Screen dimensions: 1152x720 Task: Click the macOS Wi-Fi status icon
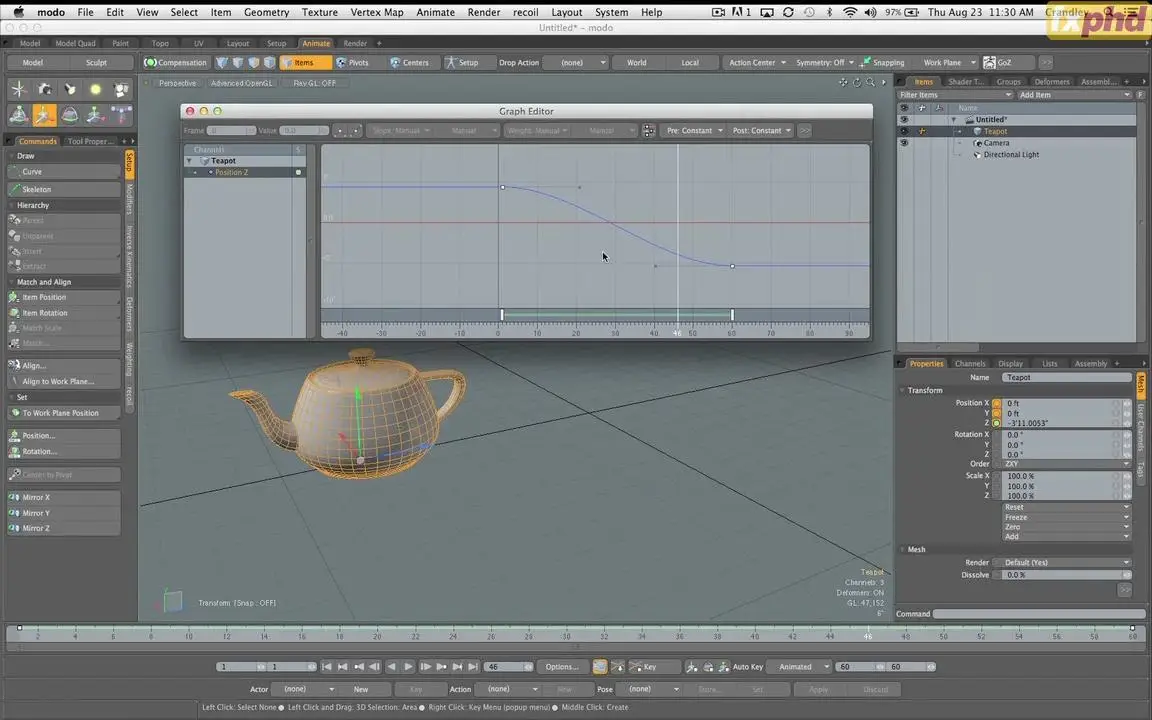849,12
